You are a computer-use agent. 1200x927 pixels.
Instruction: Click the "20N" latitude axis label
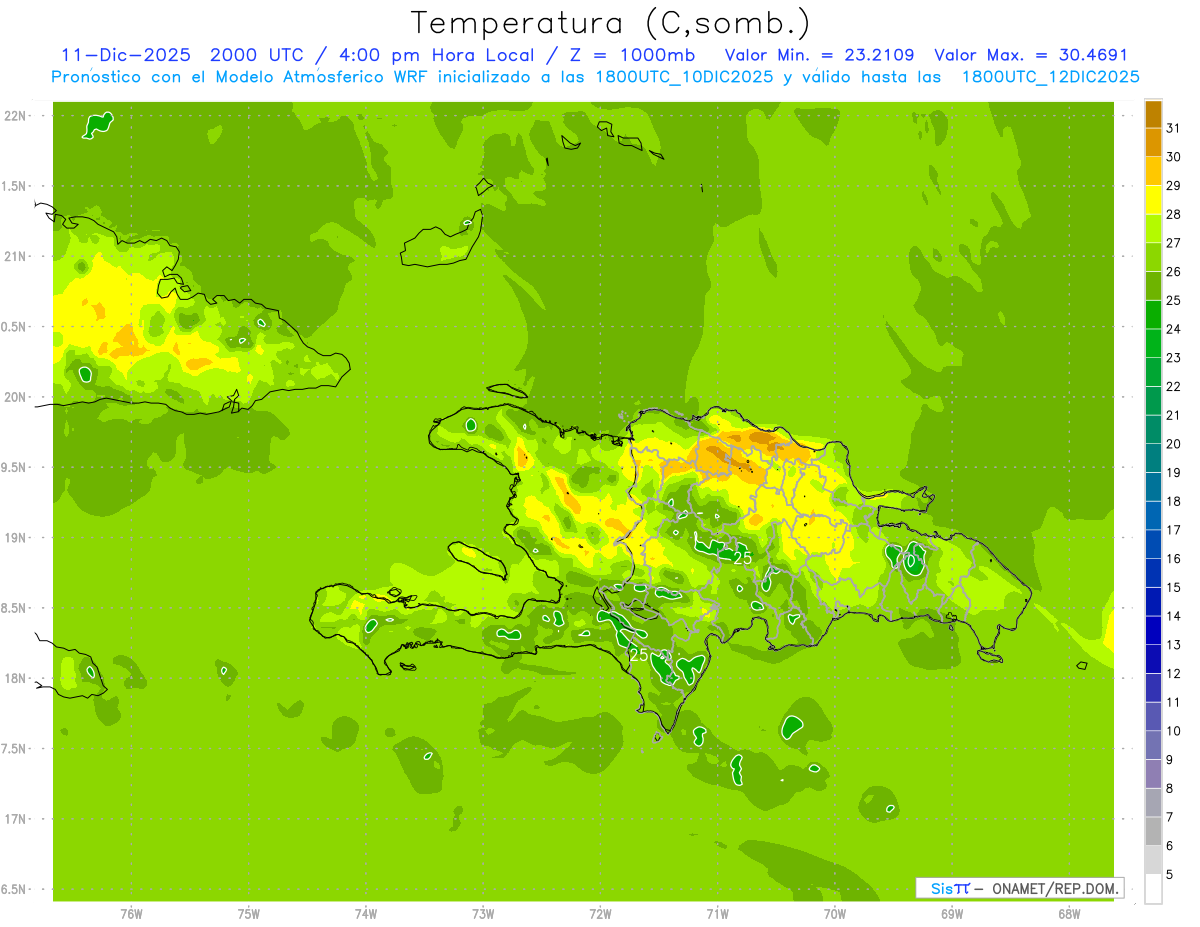tap(17, 397)
